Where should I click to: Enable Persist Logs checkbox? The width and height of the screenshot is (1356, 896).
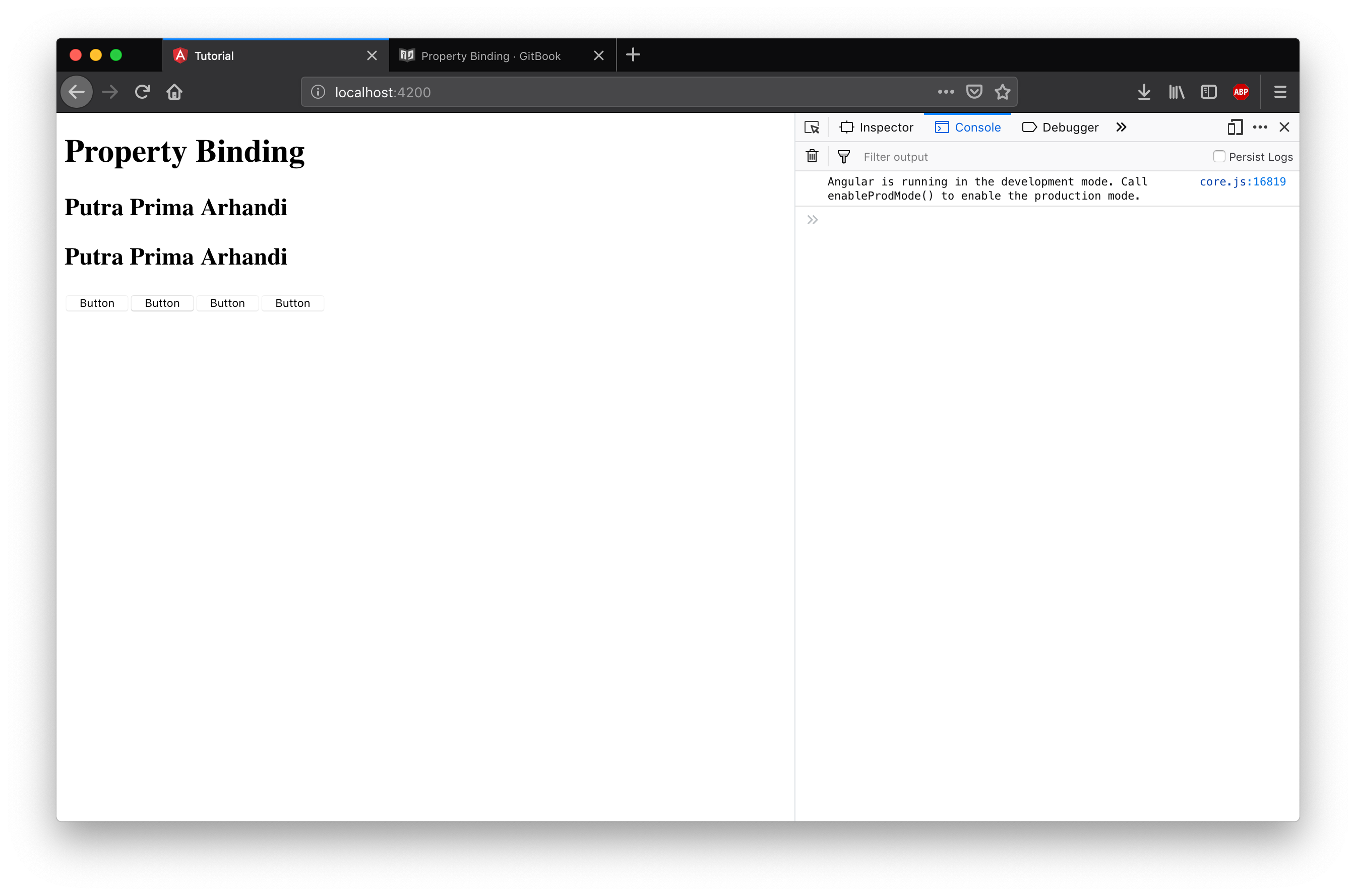(x=1219, y=157)
